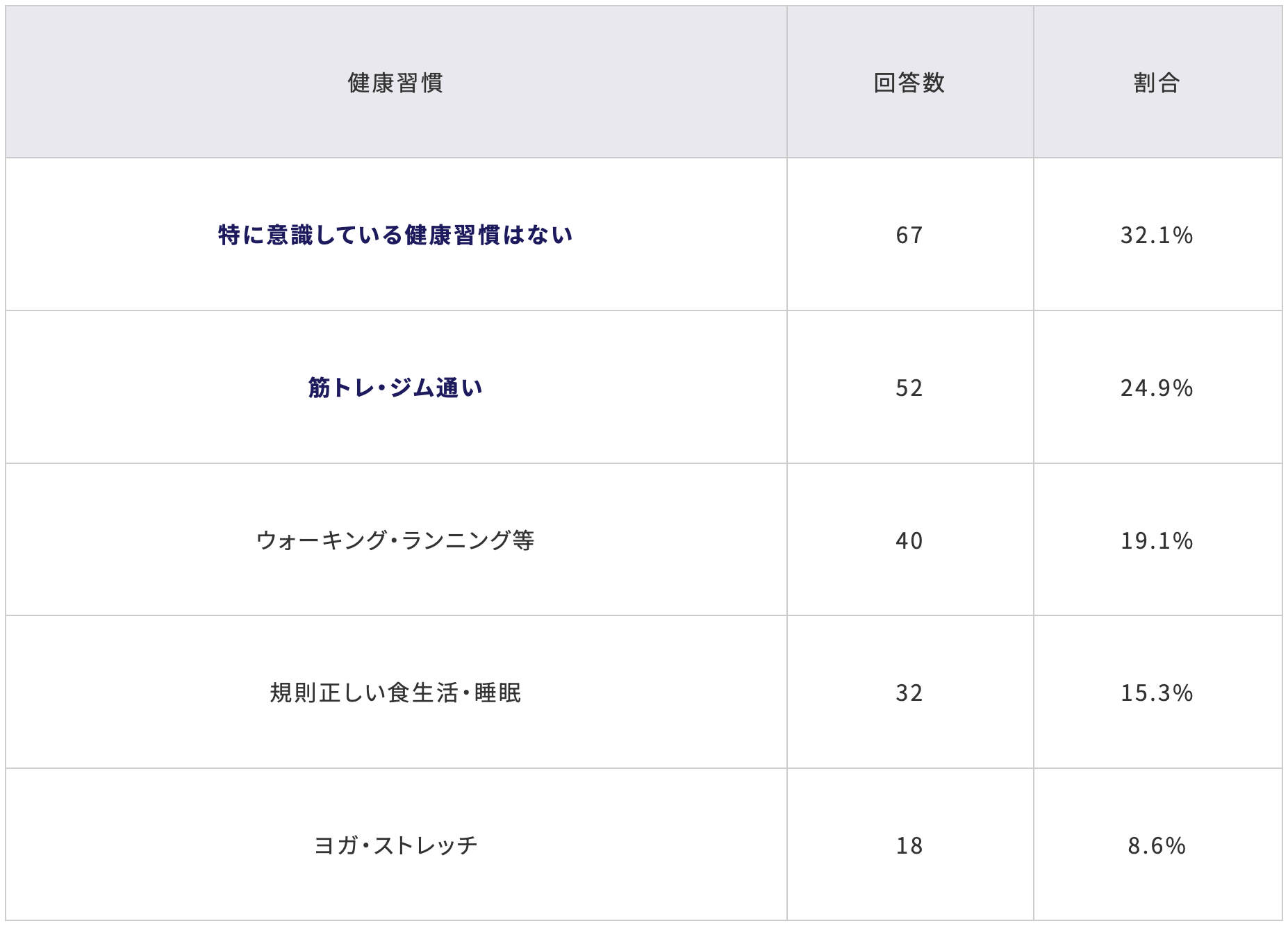Click the text ランニング等
Image resolution: width=1288 pixels, height=928 pixels.
pyautogui.click(x=468, y=540)
